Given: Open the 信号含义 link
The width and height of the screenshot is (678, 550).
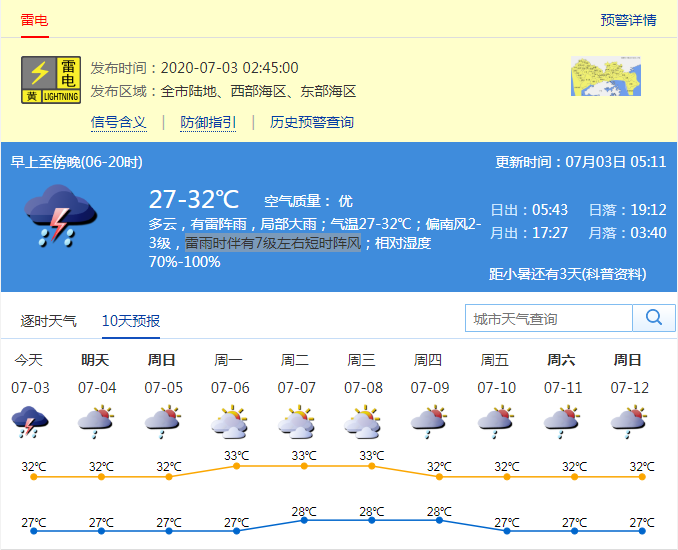Looking at the screenshot, I should (118, 122).
